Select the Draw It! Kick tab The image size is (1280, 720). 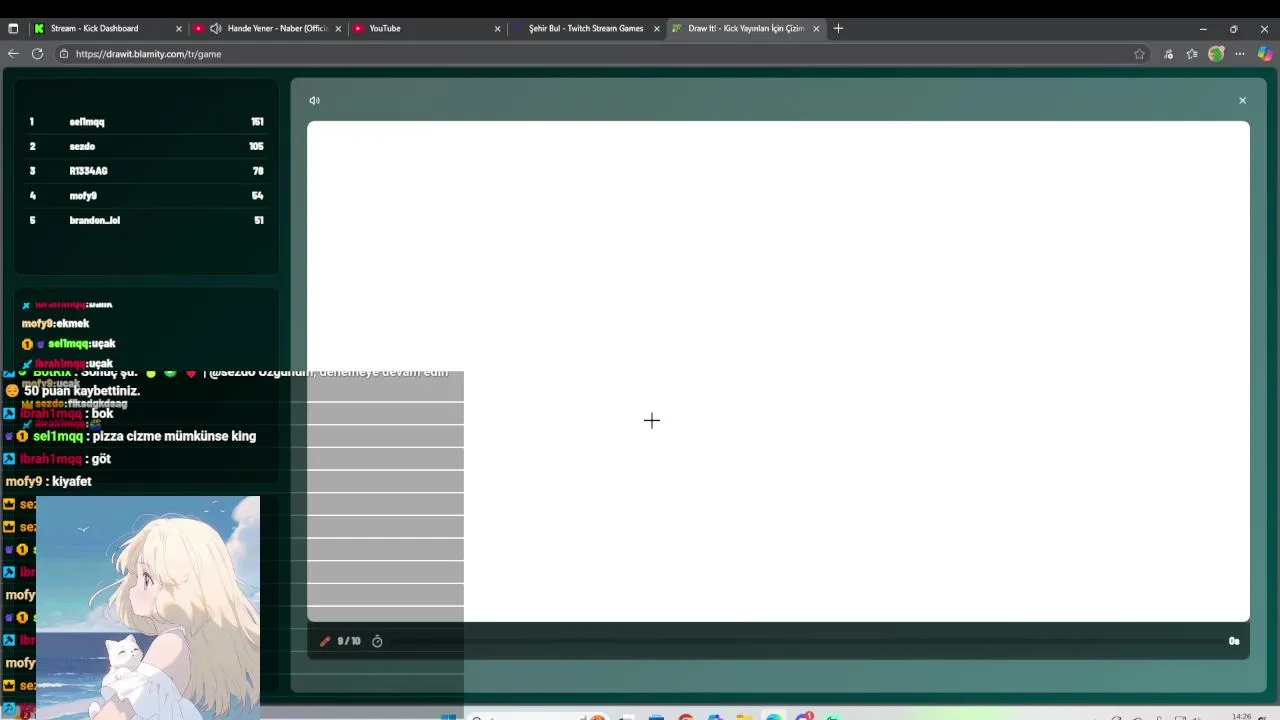(746, 28)
